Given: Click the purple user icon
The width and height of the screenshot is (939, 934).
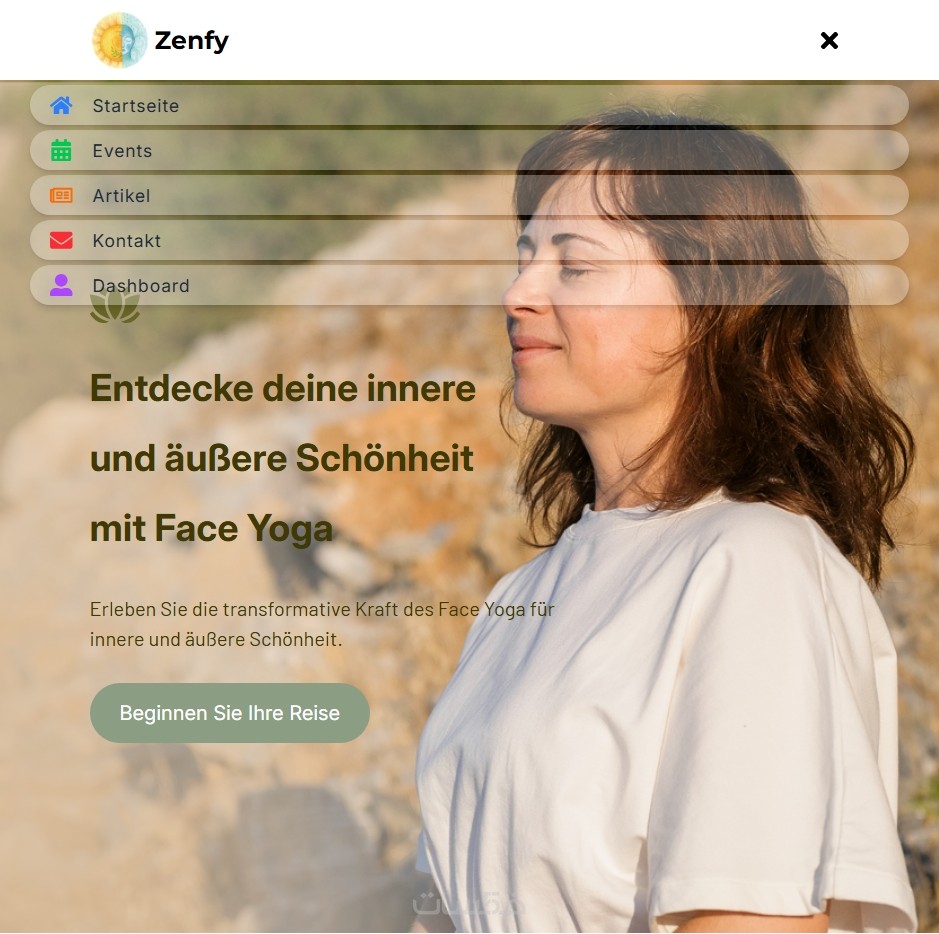Looking at the screenshot, I should [61, 285].
